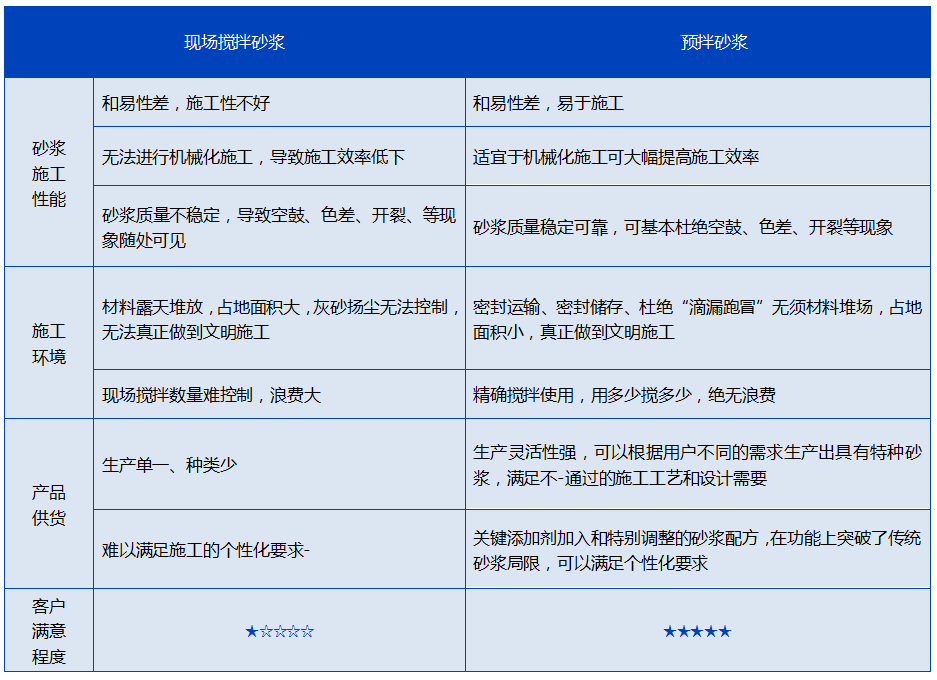Click the third star in the right rating
Image resolution: width=937 pixels, height=680 pixels.
(697, 631)
